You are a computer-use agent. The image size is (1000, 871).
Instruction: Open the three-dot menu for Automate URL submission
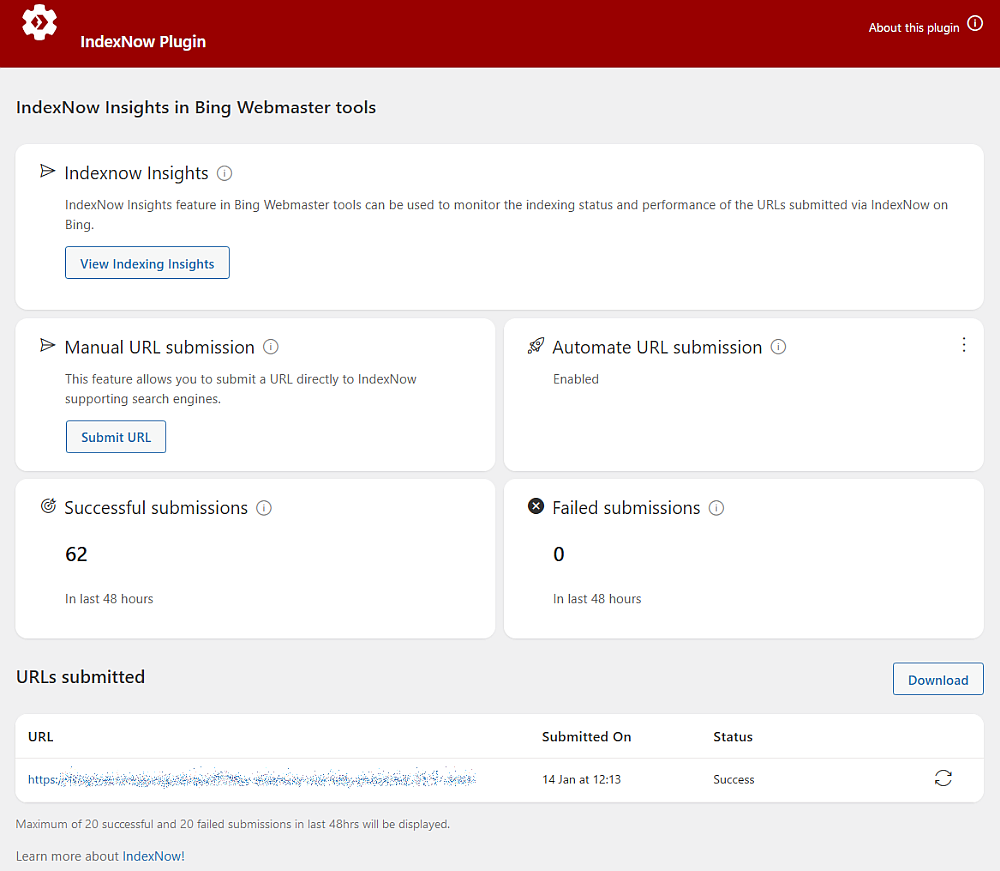pos(964,345)
